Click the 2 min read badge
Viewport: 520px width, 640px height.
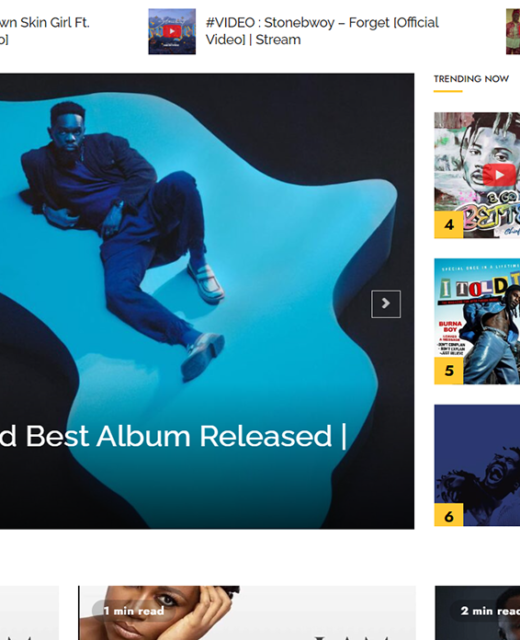[486, 611]
